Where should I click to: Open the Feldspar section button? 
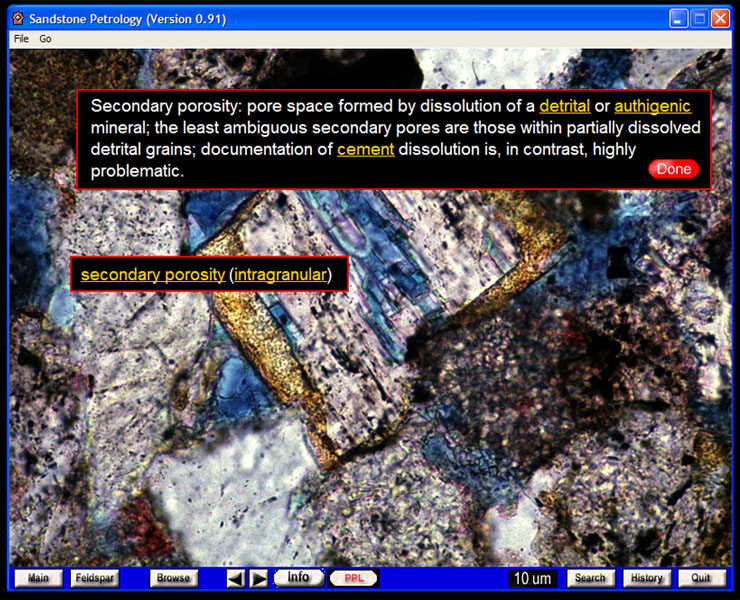click(x=94, y=578)
